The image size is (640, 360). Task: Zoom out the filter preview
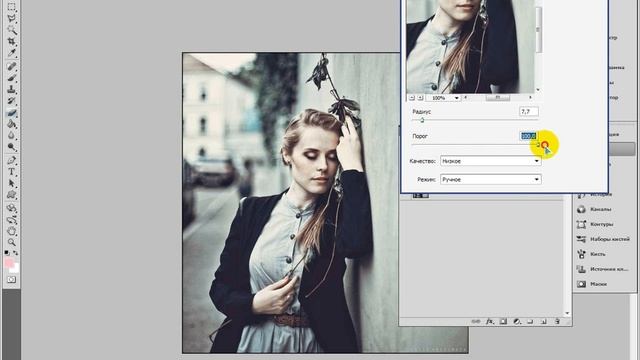point(412,98)
